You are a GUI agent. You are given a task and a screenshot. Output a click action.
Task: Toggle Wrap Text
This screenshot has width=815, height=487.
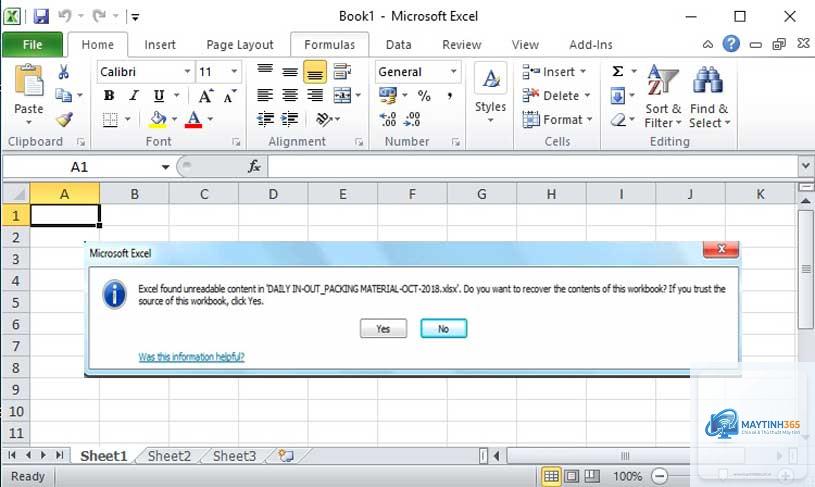click(x=342, y=71)
